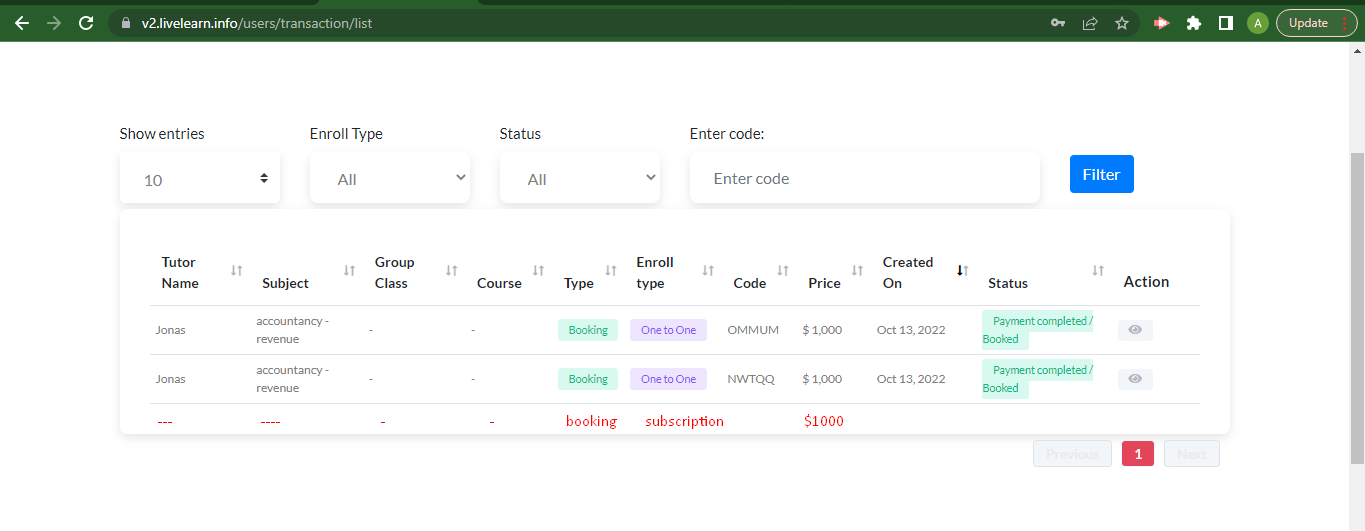Image resolution: width=1365 pixels, height=531 pixels.
Task: Click One to One badge in OMMUM row
Action: [x=668, y=330]
